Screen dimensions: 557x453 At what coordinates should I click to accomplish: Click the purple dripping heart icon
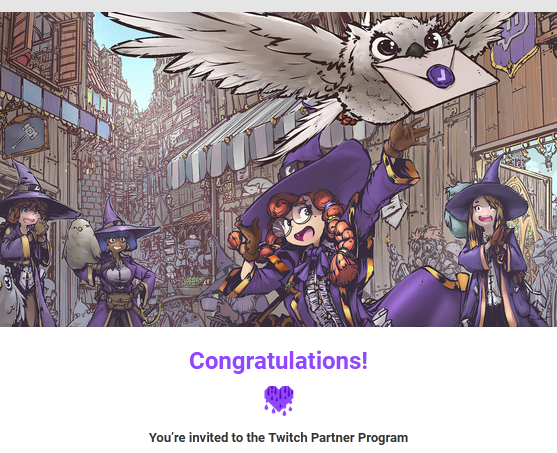point(278,400)
